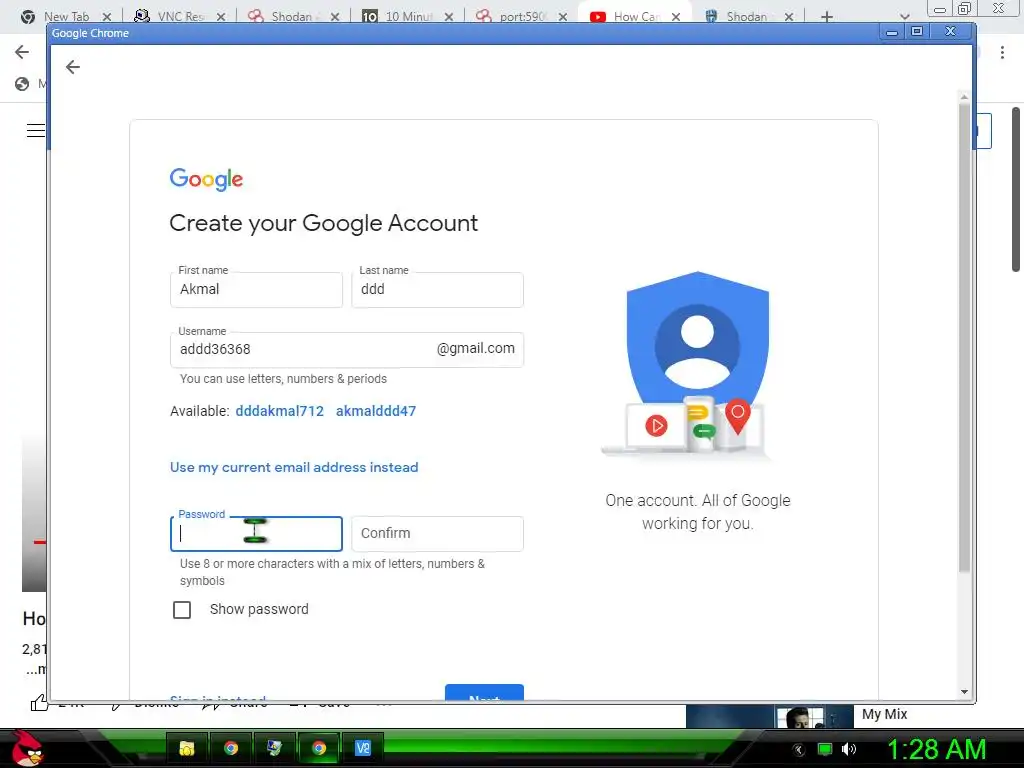
Task: Click the Confirm password field
Action: (437, 534)
